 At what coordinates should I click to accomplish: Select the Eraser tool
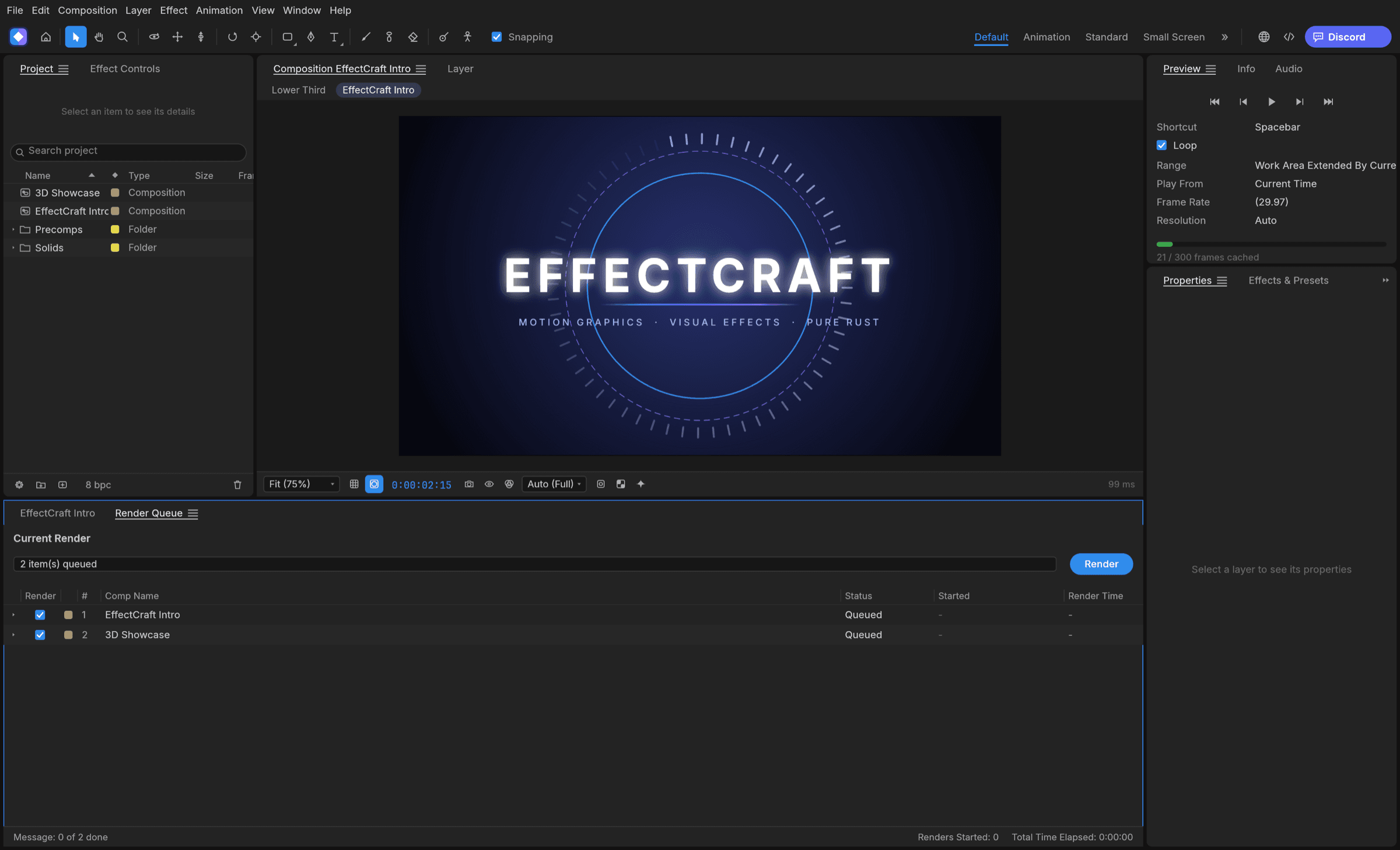(x=413, y=37)
